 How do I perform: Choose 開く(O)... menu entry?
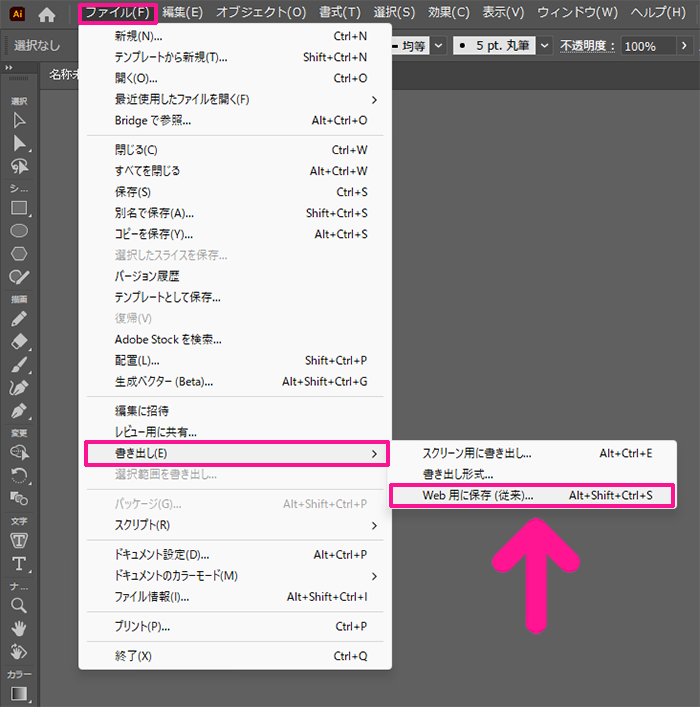point(235,78)
